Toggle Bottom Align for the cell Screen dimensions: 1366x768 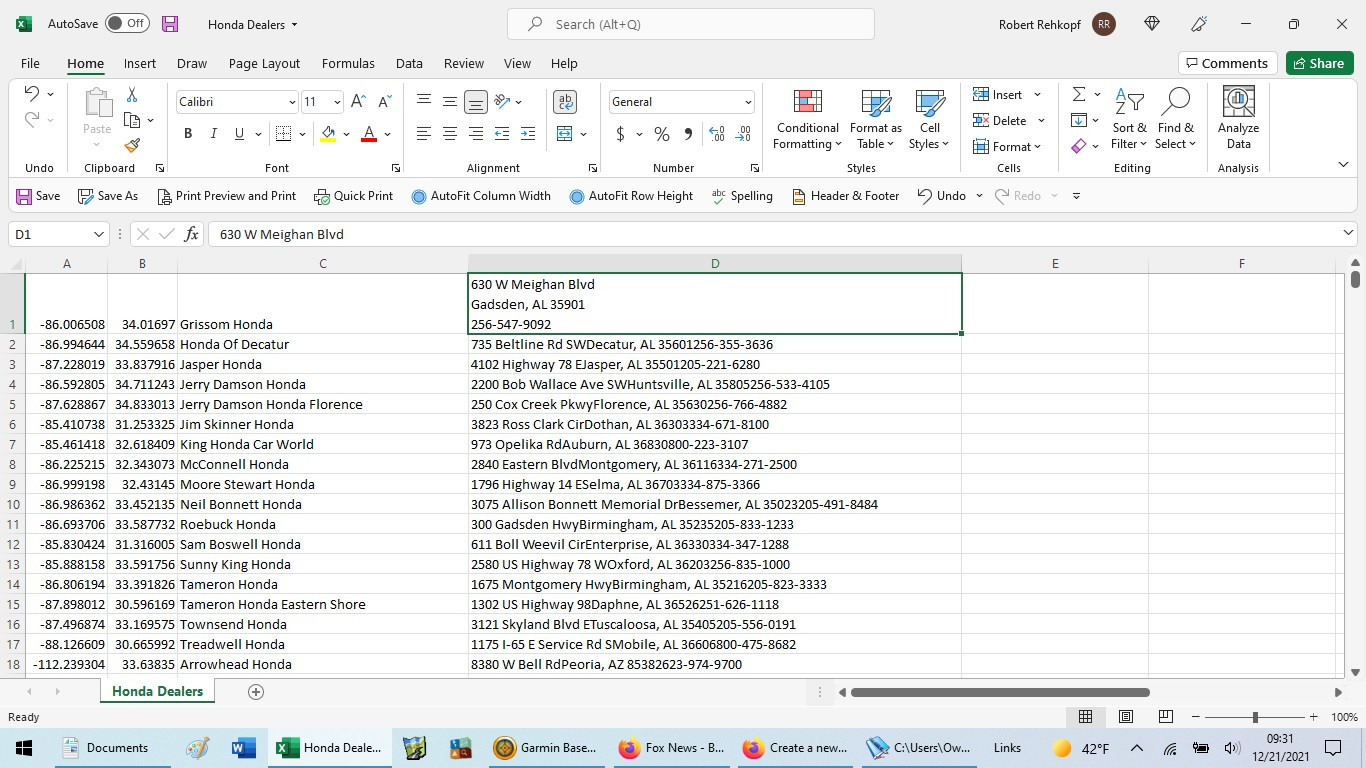pyautogui.click(x=476, y=102)
